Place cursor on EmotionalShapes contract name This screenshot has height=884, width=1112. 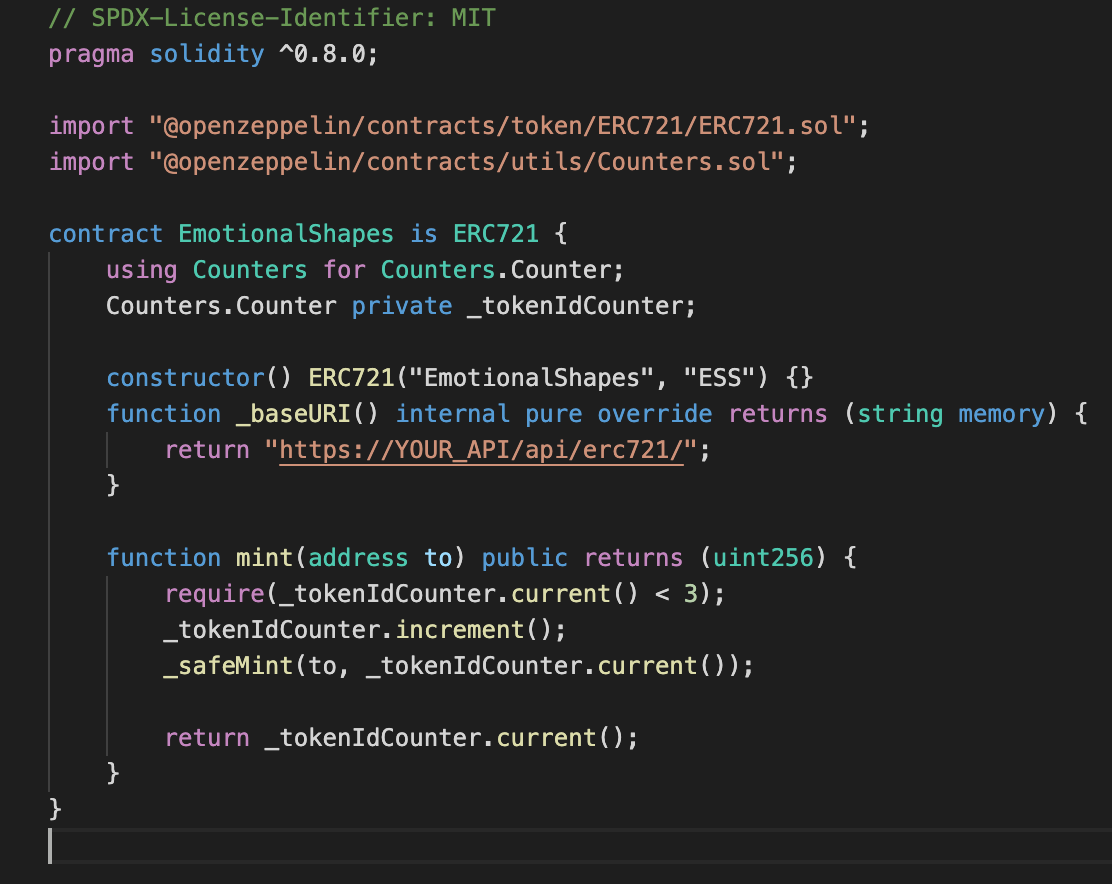286,233
